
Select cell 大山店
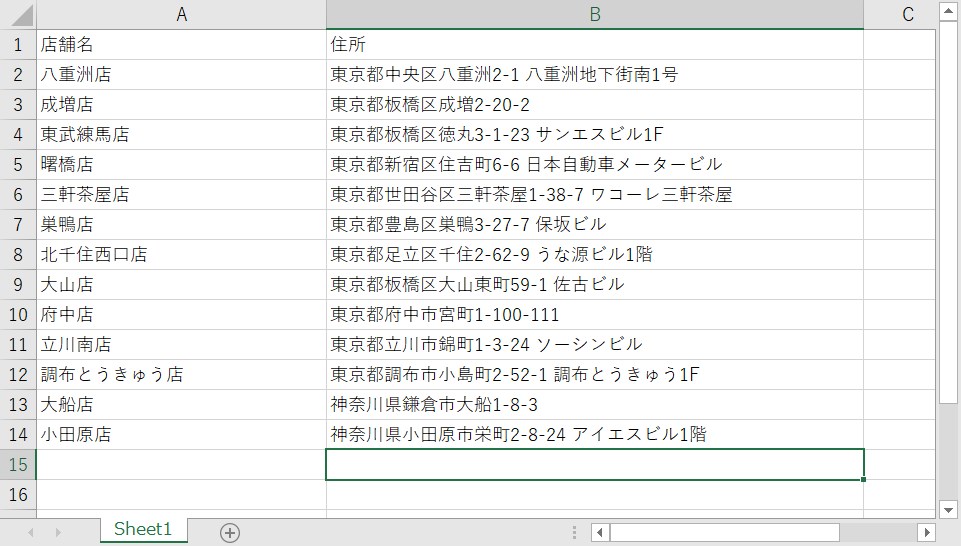(x=181, y=285)
